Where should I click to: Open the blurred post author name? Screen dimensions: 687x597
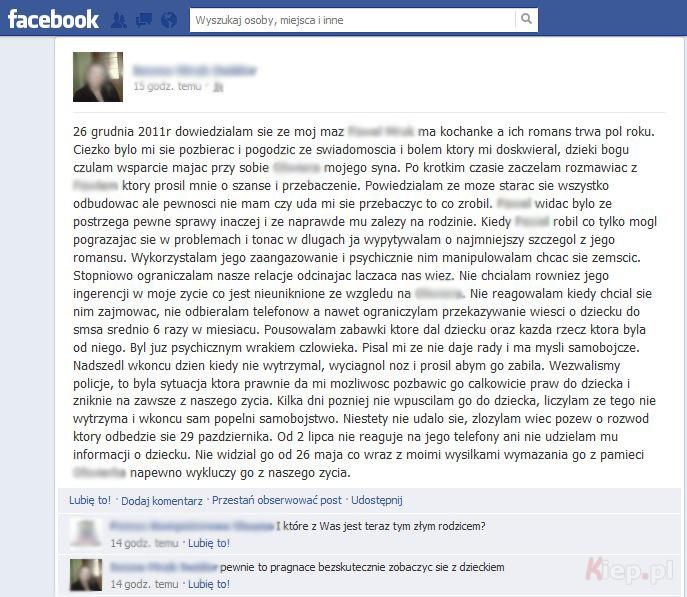click(x=195, y=70)
